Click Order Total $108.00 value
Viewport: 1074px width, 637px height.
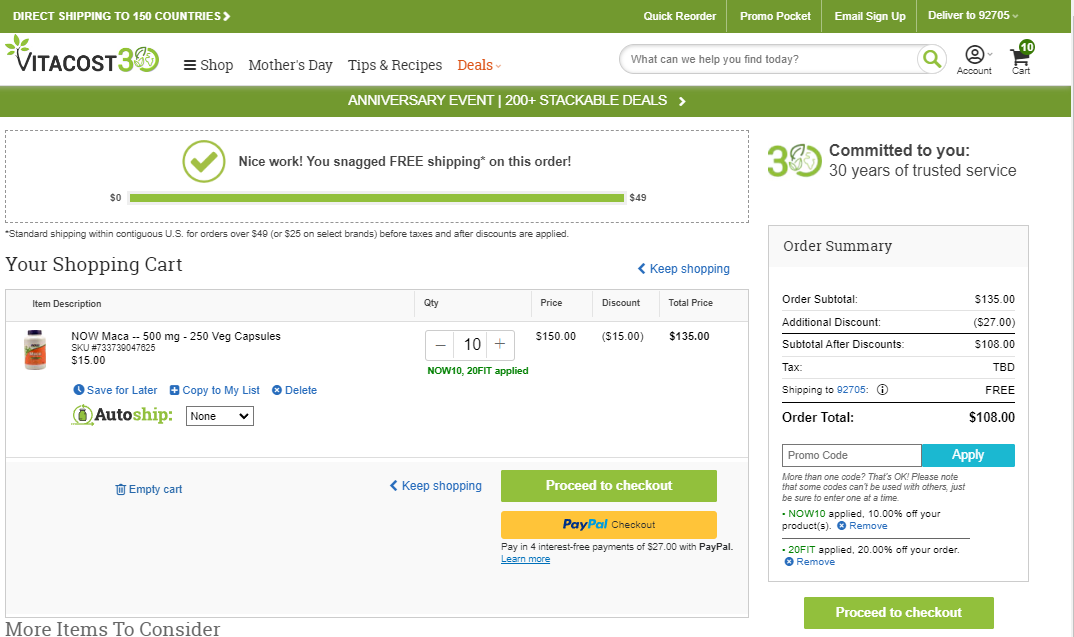992,417
